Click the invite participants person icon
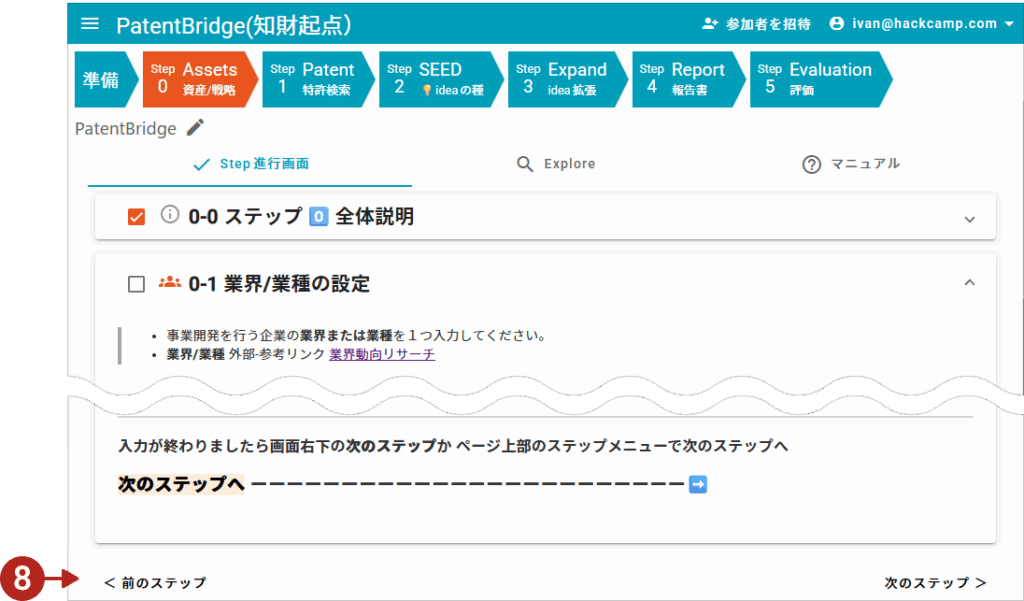 [711, 24]
